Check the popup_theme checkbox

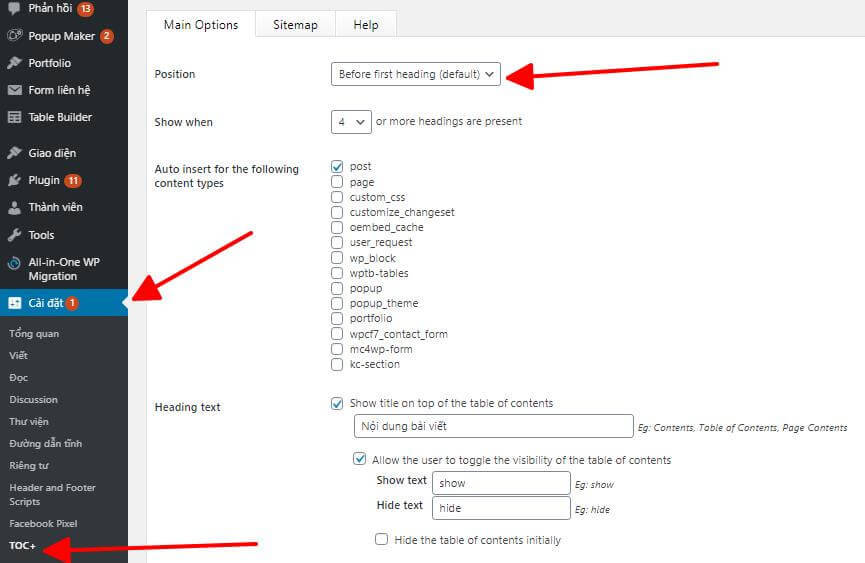click(x=337, y=303)
